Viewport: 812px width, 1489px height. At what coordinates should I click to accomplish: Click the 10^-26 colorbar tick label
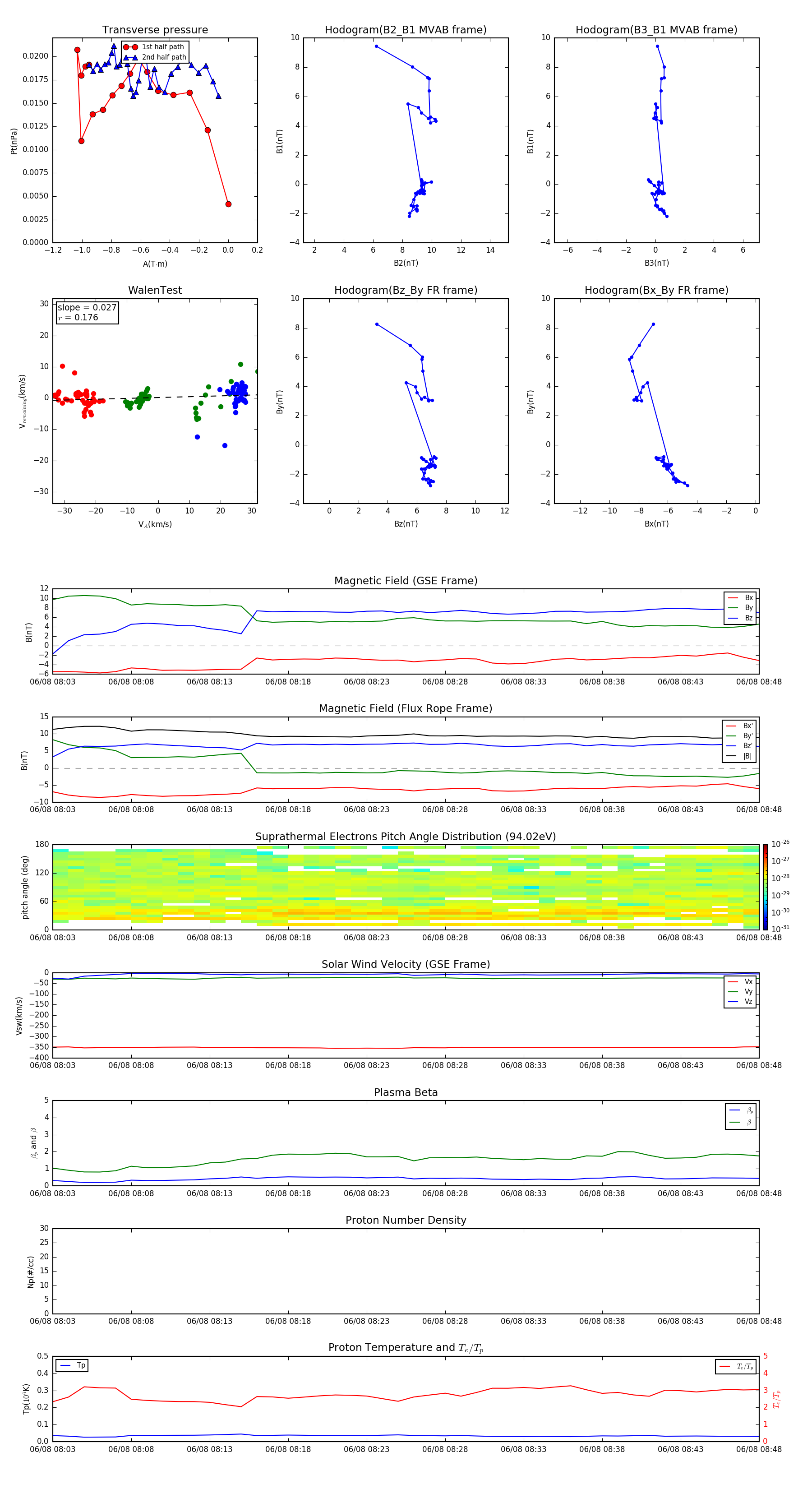pyautogui.click(x=780, y=843)
